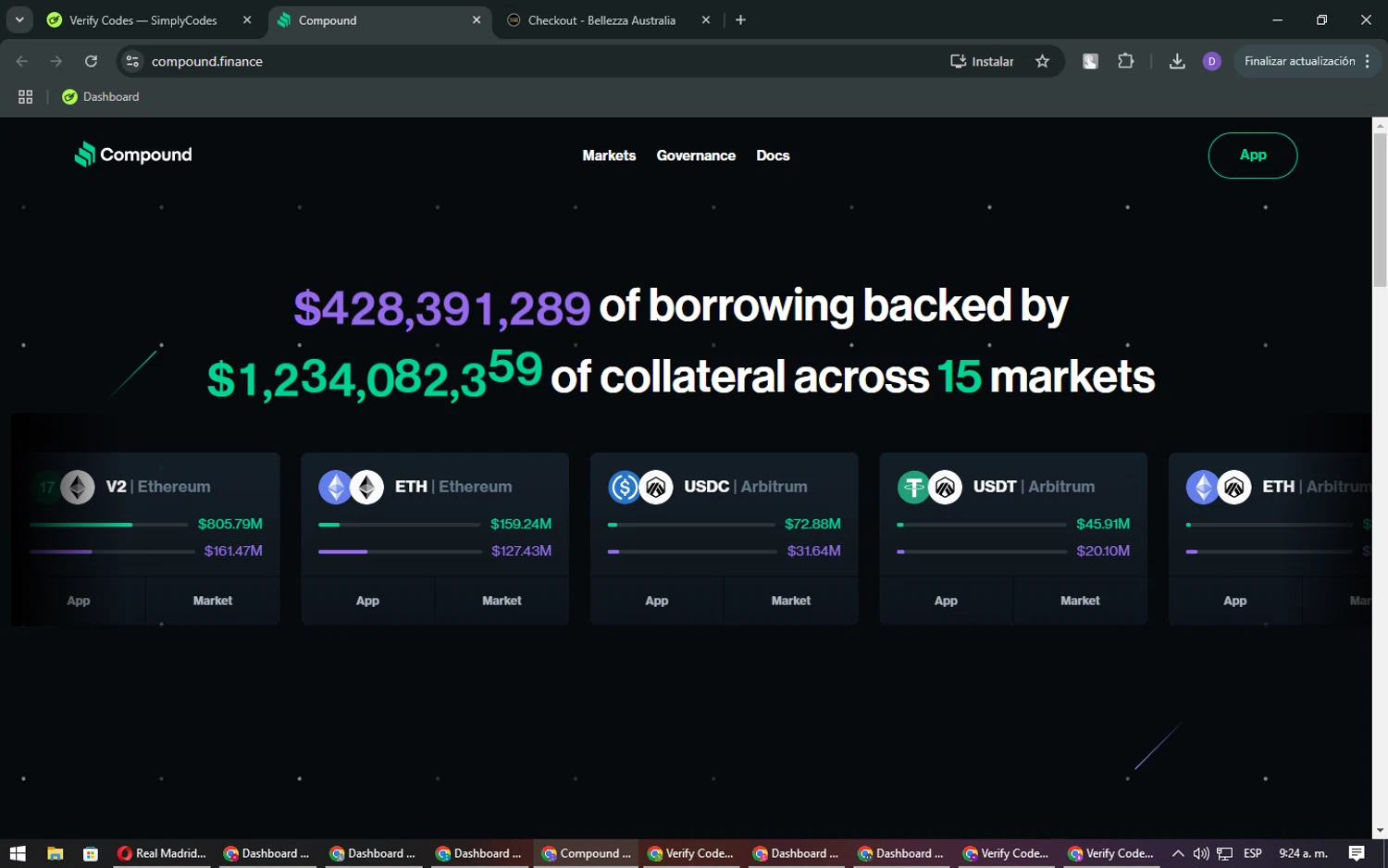Open the browser downloads icon

(1177, 61)
